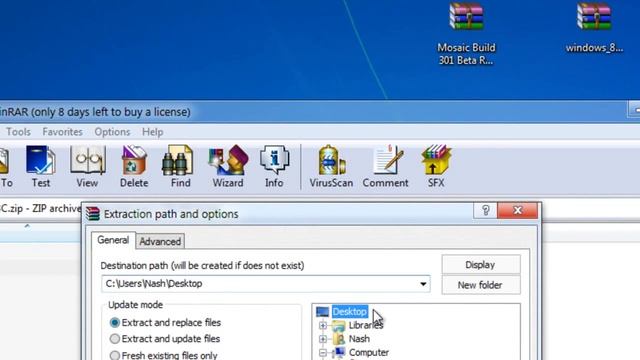Click the Desktop monitor icon in tree
The height and width of the screenshot is (360, 640).
point(322,312)
